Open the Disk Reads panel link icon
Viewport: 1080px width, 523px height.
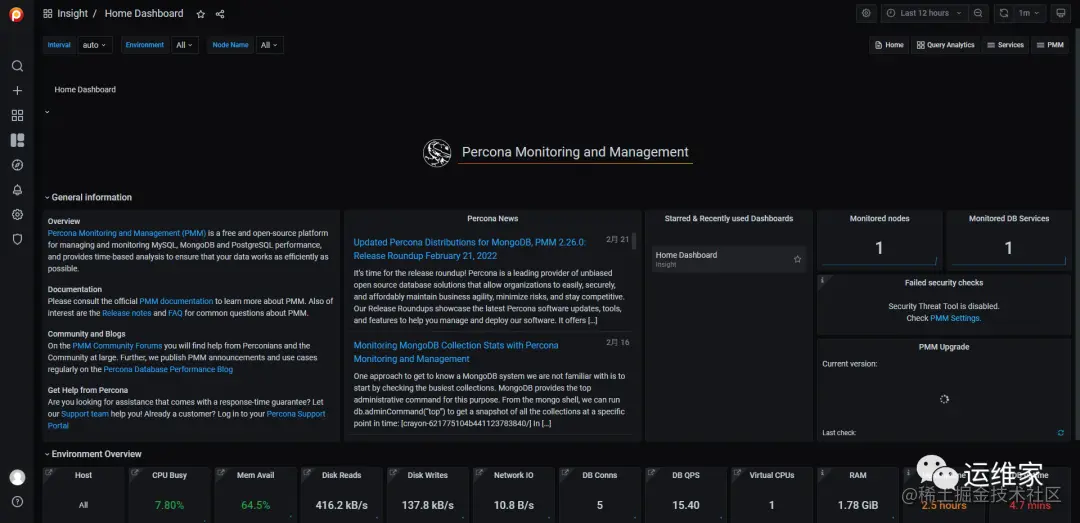307,473
